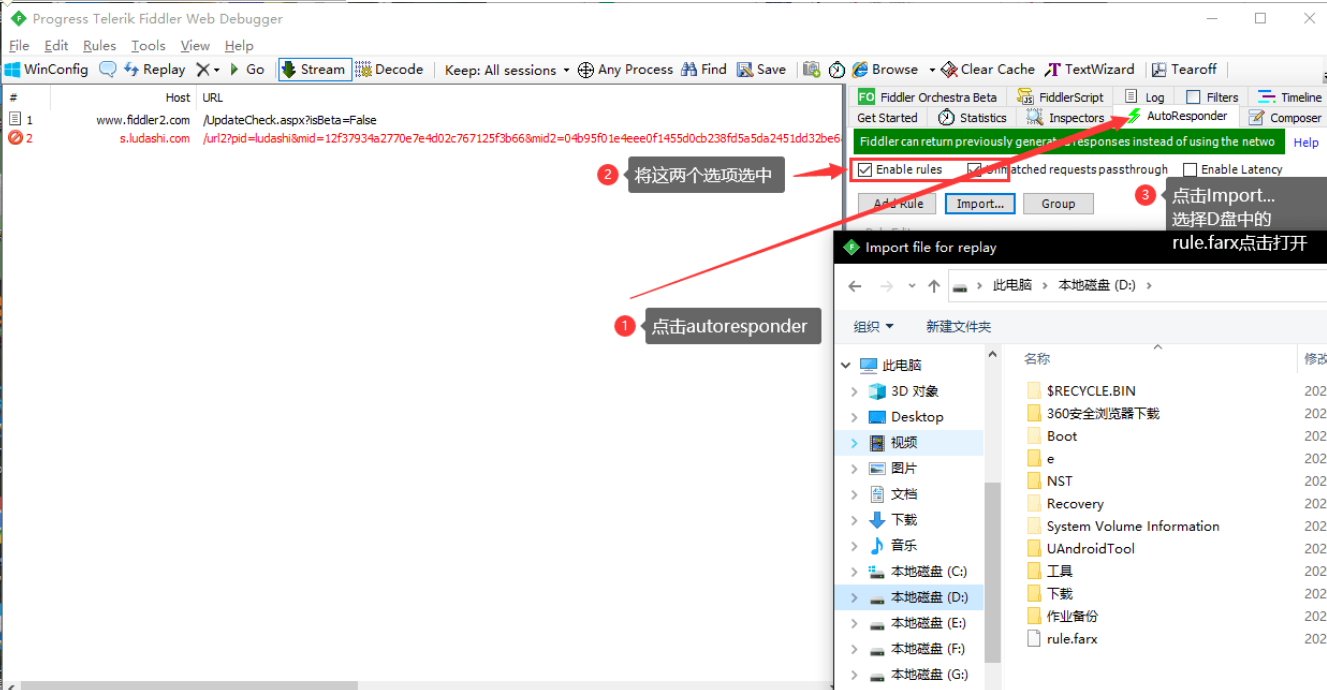Switch to Get Started tab
Screen dimensions: 1327x690
pyautogui.click(x=887, y=118)
